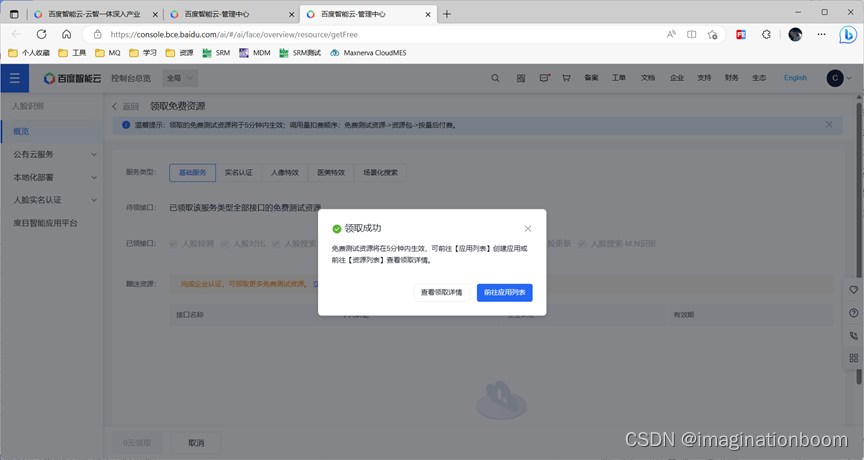
Task: Open the shopping cart icon
Action: (x=566, y=78)
